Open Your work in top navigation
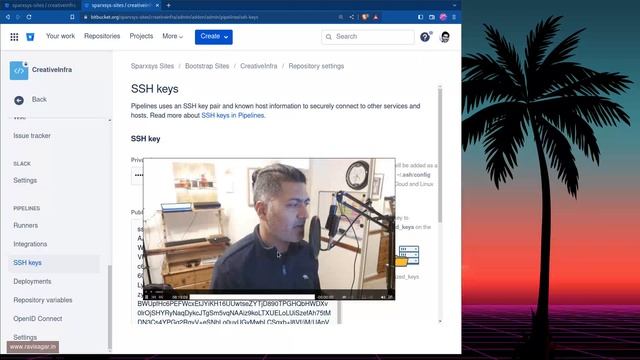 [x=60, y=36]
